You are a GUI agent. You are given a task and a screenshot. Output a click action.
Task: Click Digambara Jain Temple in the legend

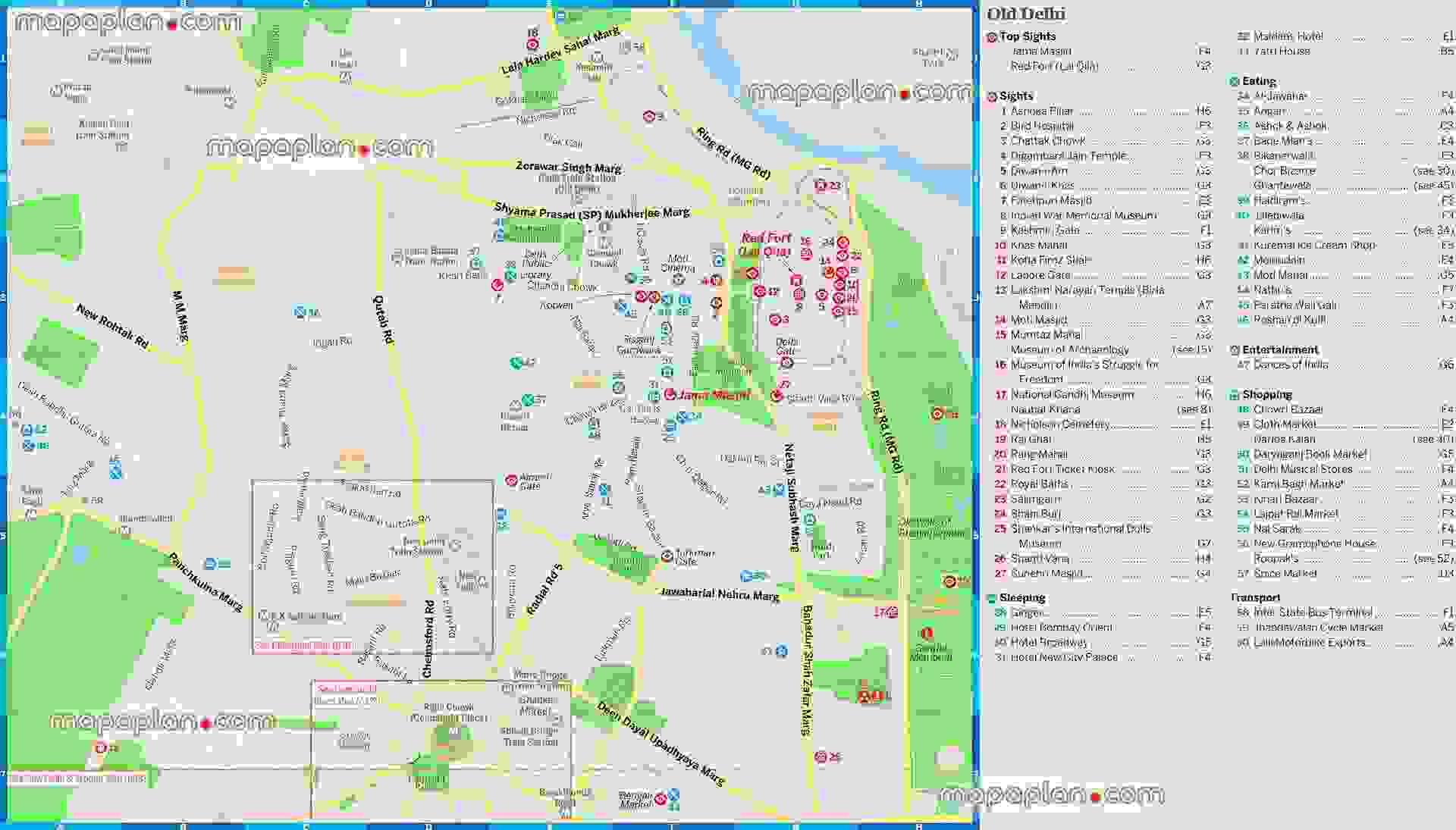pyautogui.click(x=1108, y=156)
